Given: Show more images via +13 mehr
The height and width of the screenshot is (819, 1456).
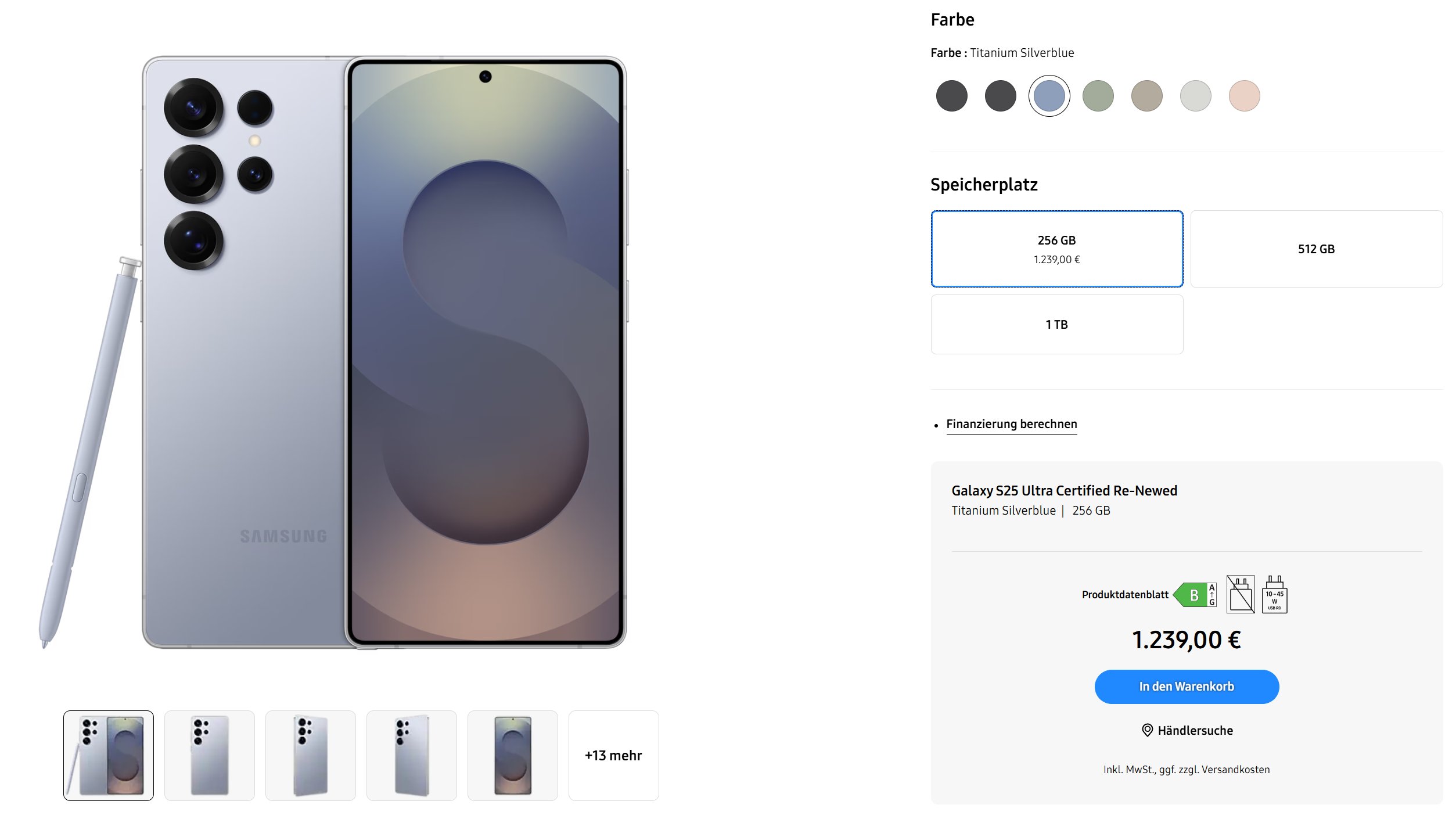Looking at the screenshot, I should [x=613, y=755].
